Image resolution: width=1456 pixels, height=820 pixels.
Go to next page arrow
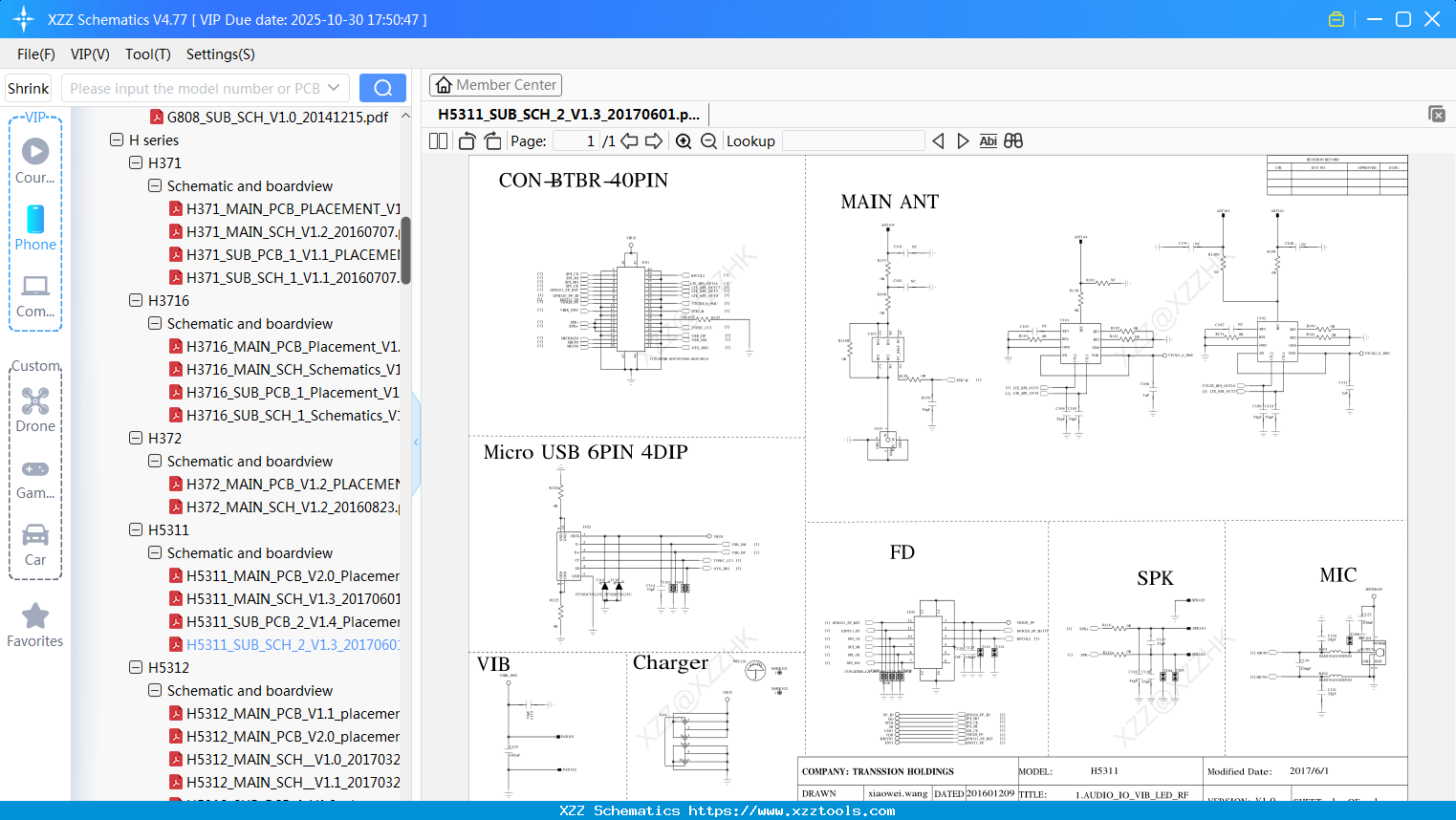click(654, 141)
